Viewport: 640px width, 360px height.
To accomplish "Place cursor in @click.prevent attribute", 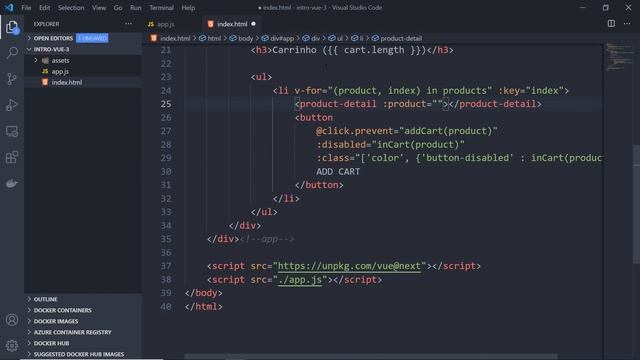I will 354,131.
